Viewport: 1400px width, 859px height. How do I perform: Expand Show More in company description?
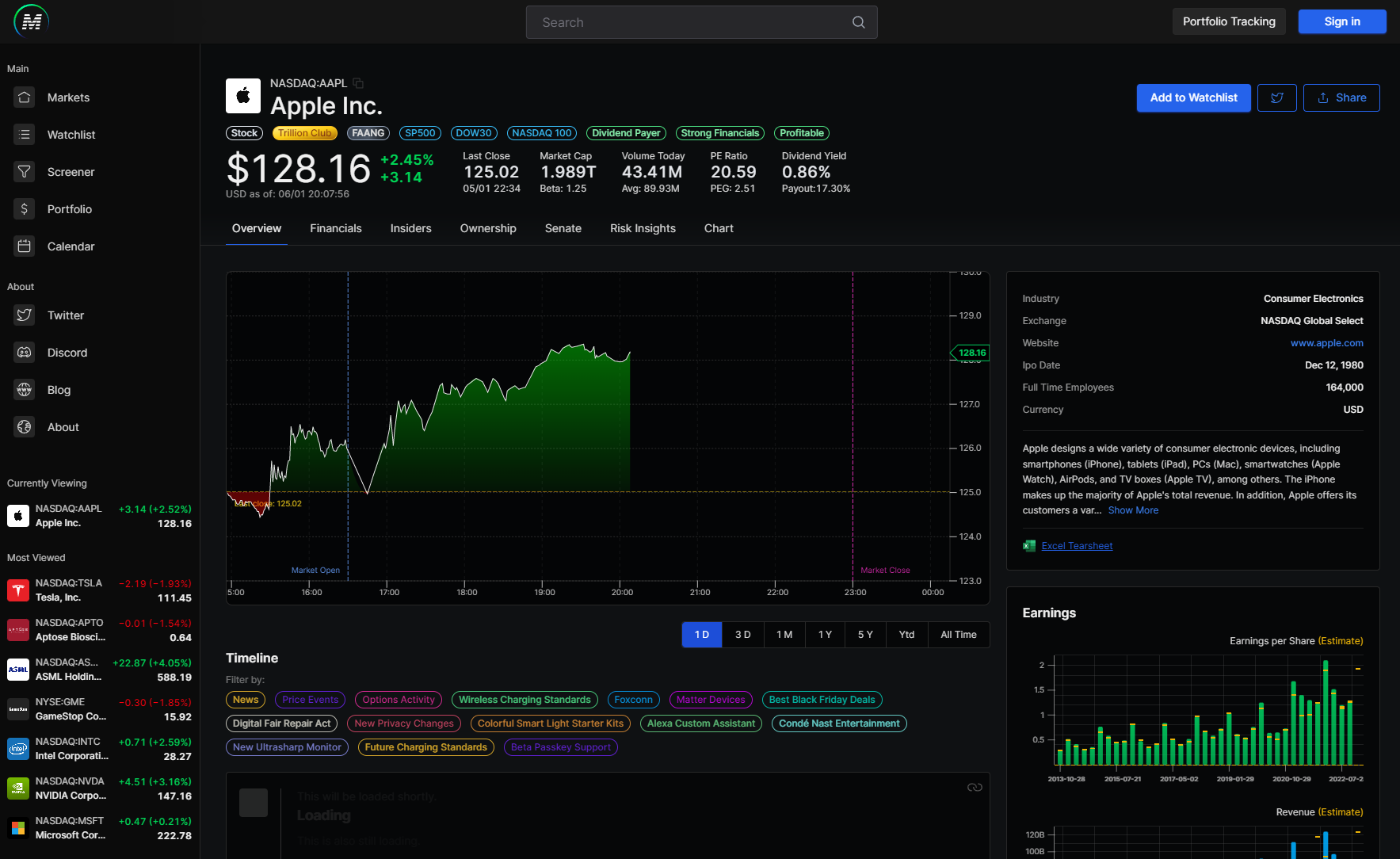tap(1133, 510)
